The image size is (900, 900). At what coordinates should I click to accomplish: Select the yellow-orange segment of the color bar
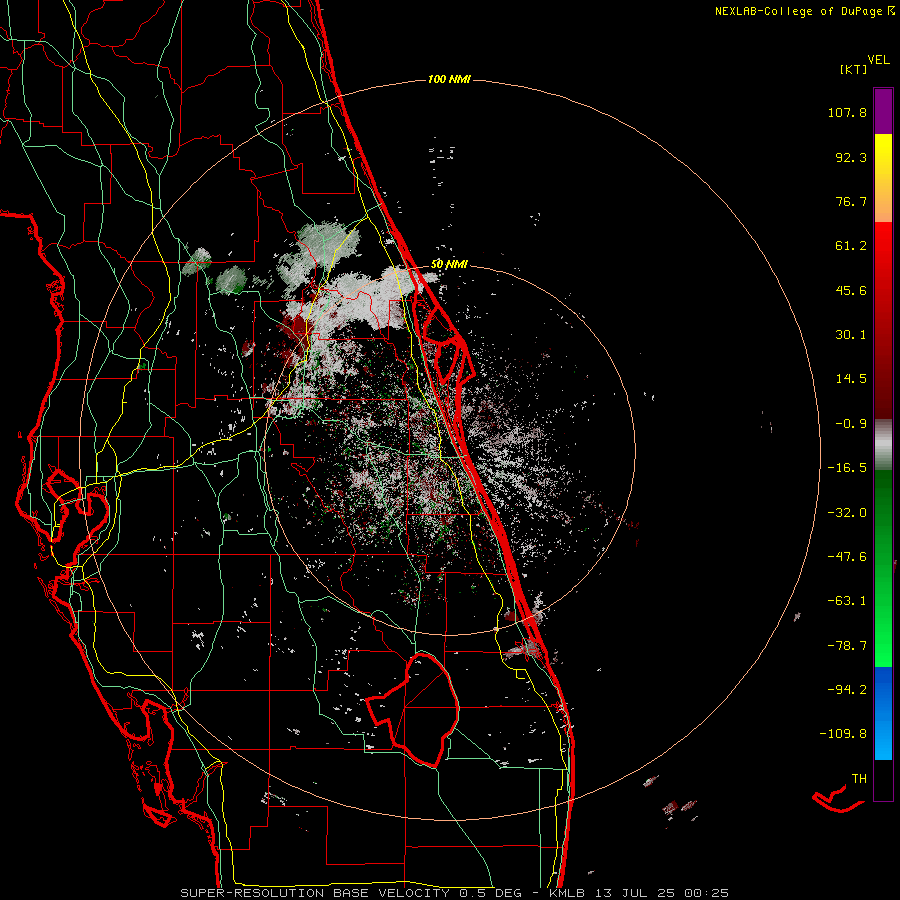(883, 178)
